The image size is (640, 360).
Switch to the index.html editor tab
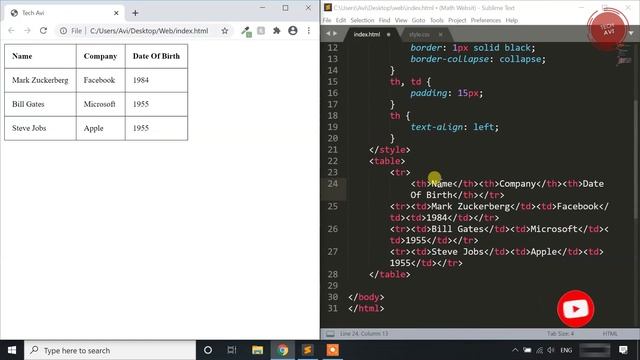367,34
